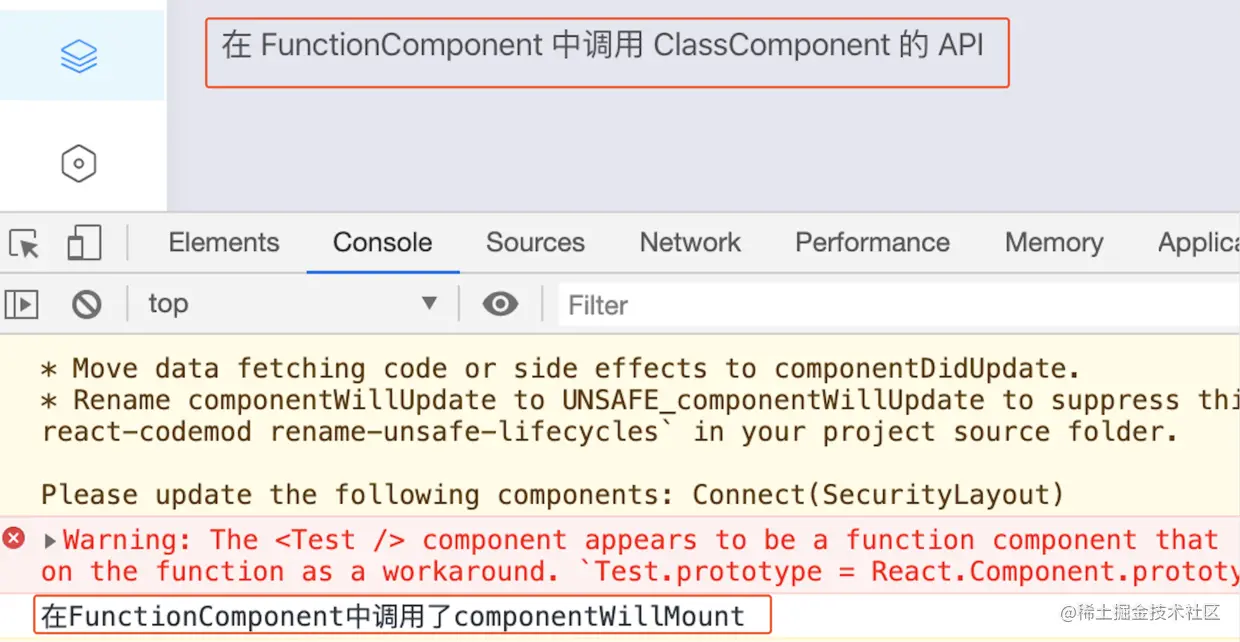Activate the inspect element picker icon
This screenshot has height=642, width=1240.
[x=24, y=243]
